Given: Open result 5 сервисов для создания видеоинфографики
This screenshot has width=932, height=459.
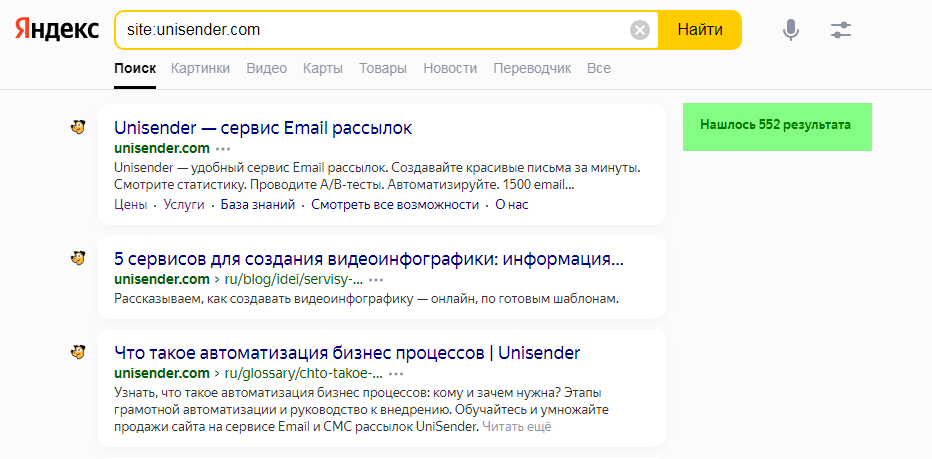Looking at the screenshot, I should pyautogui.click(x=369, y=259).
